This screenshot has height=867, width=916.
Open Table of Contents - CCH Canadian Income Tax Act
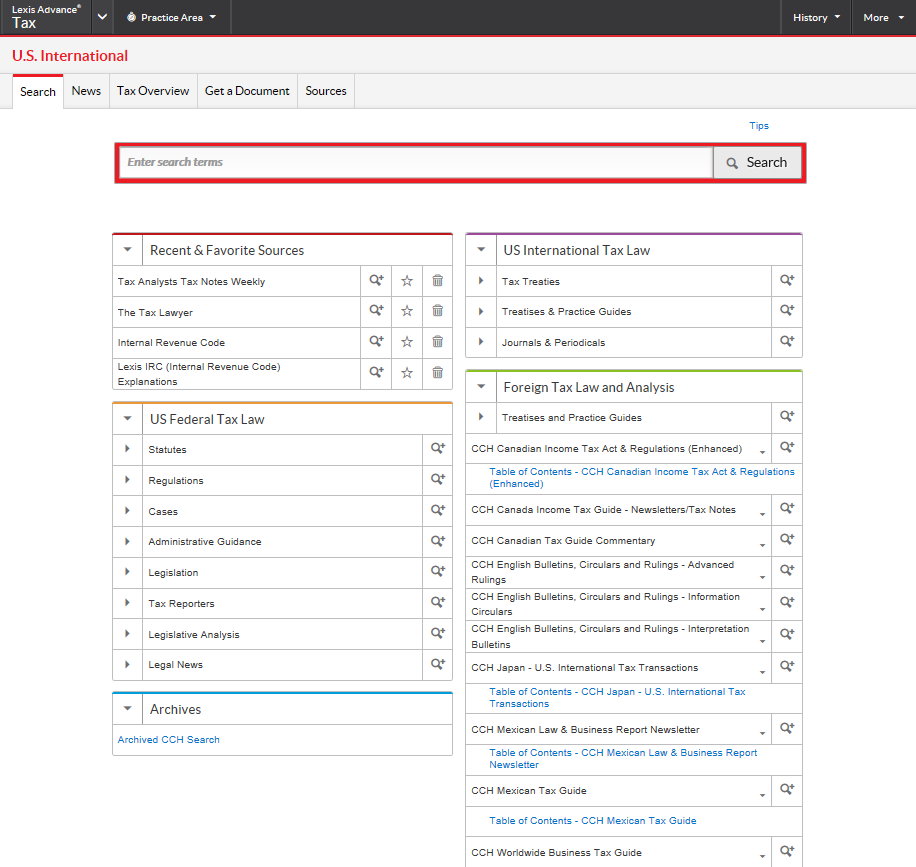[642, 477]
